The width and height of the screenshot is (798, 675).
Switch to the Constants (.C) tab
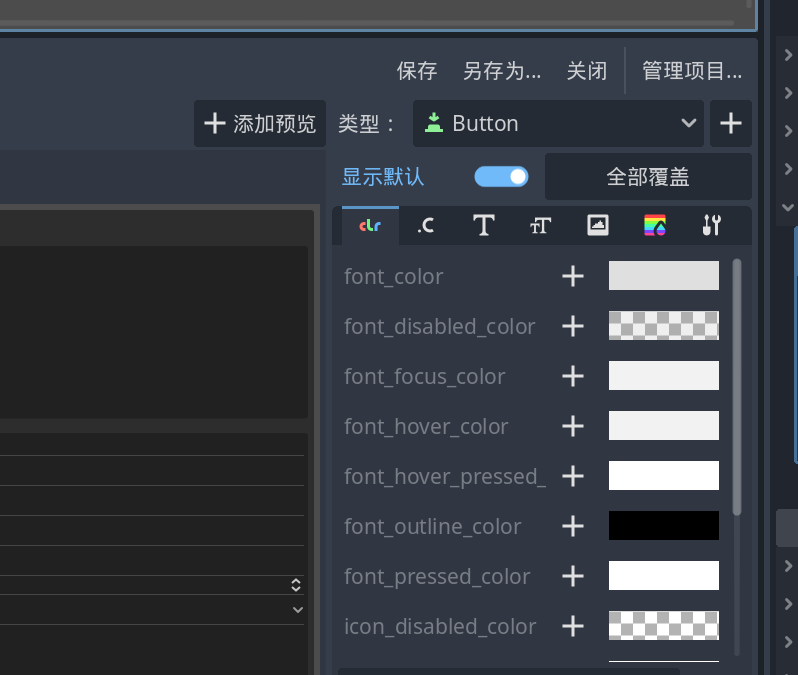pyautogui.click(x=426, y=226)
